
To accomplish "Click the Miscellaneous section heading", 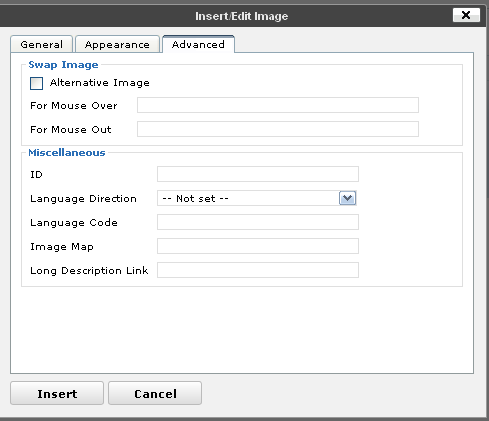I will pos(67,153).
